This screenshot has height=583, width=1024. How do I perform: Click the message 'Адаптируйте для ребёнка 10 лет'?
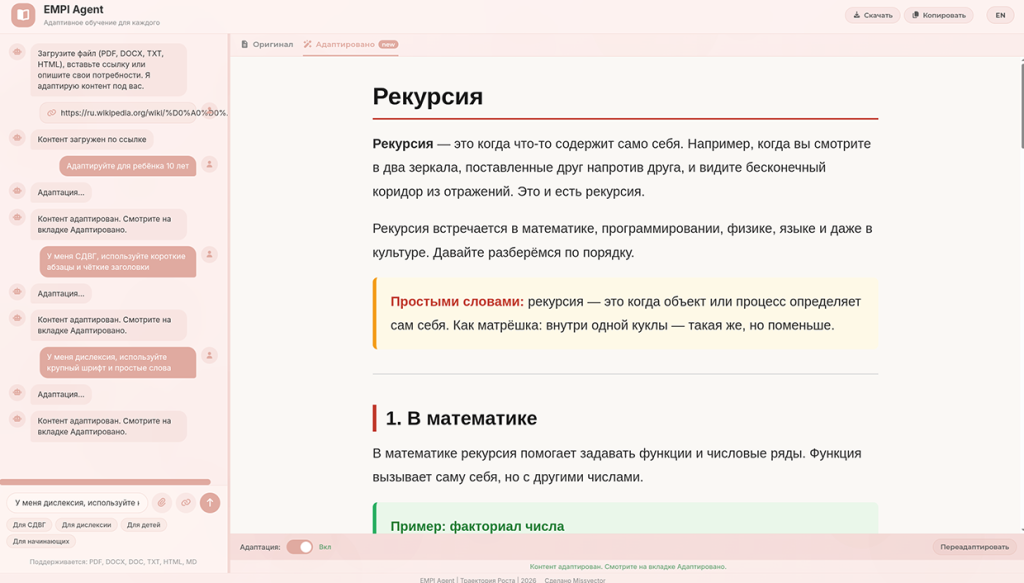127,166
